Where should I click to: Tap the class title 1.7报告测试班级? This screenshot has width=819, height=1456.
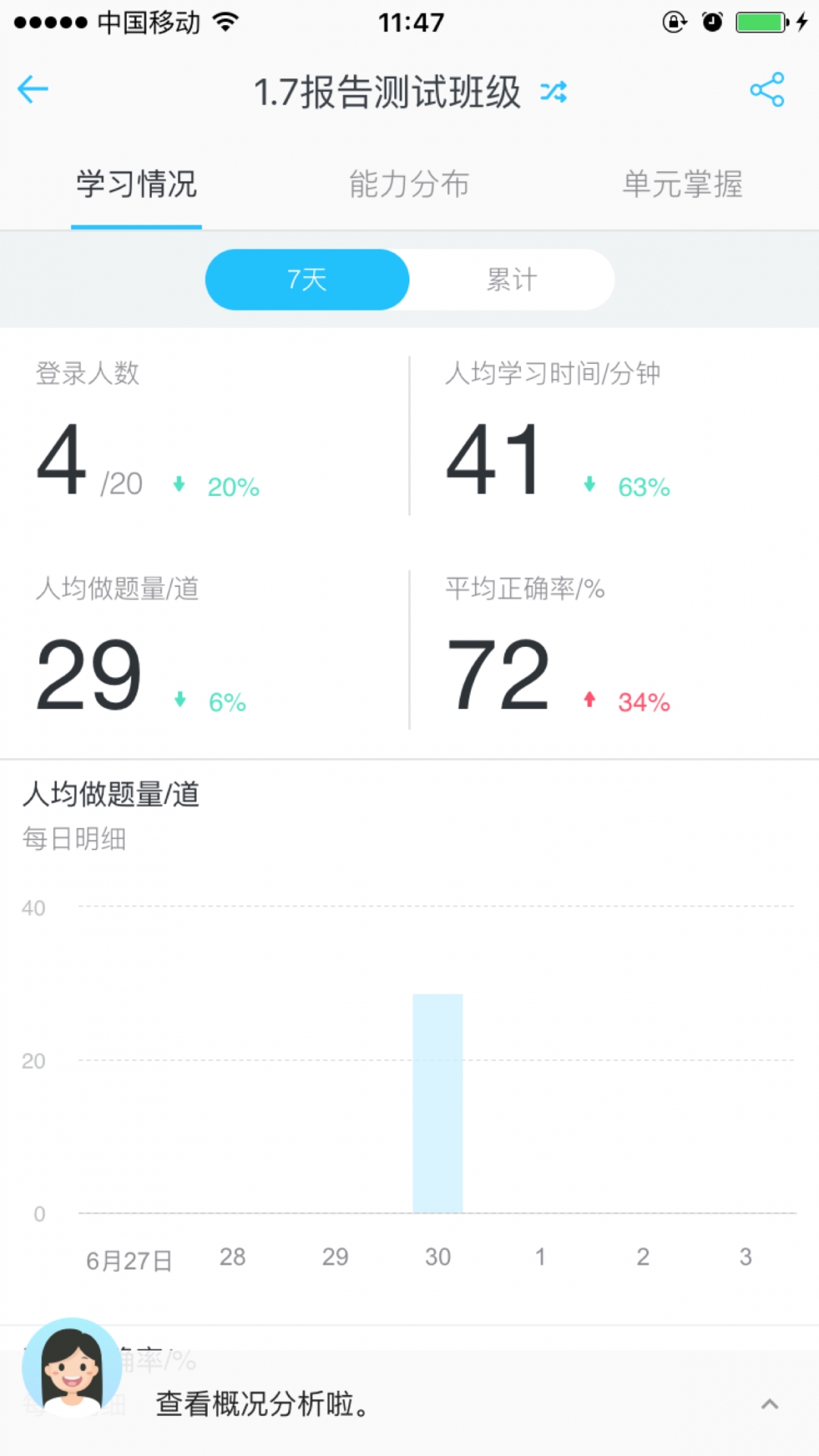point(388,92)
